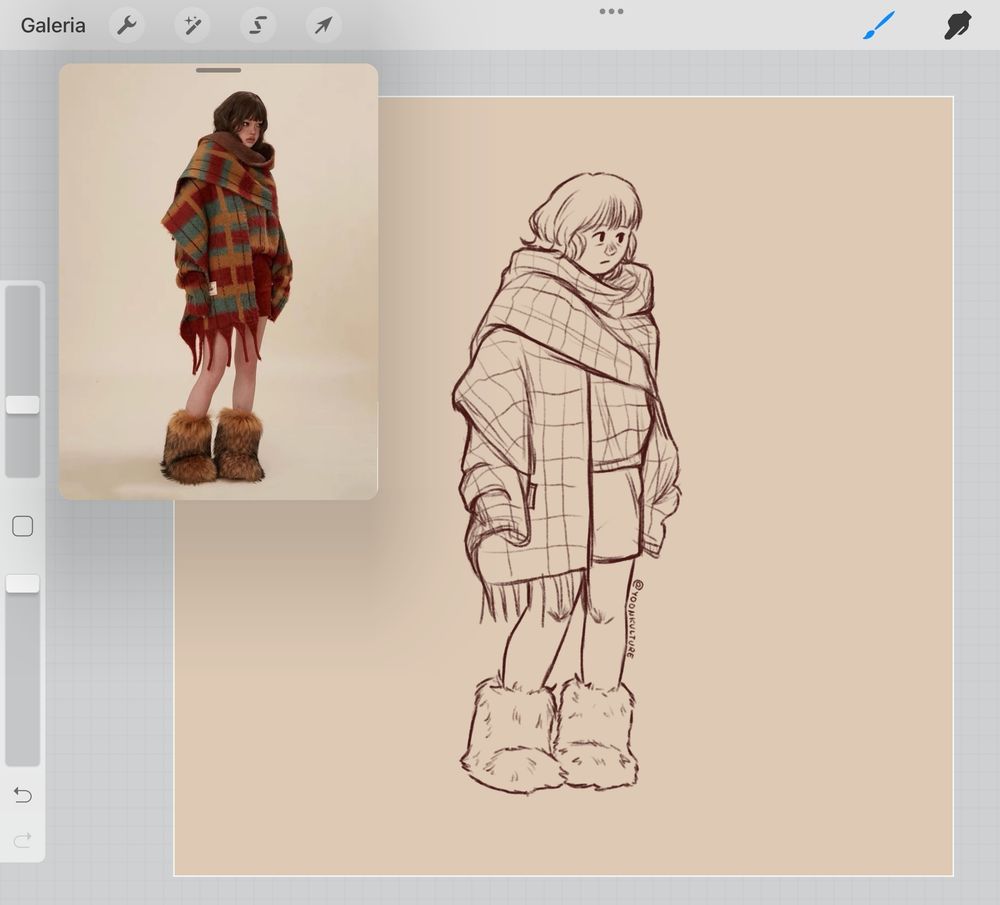Open the three-dot multitasking menu at the top
Viewport: 1000px width, 905px height.
tap(611, 11)
